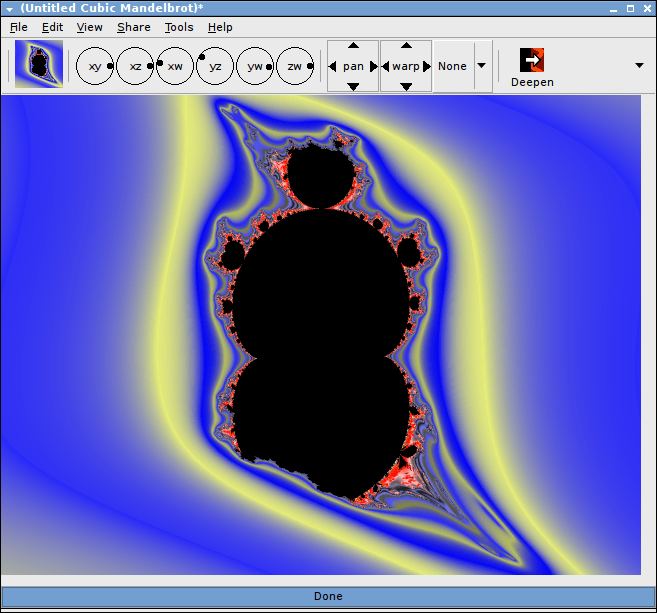This screenshot has width=657, height=613.
Task: Click the xz rotation dial
Action: pos(135,66)
